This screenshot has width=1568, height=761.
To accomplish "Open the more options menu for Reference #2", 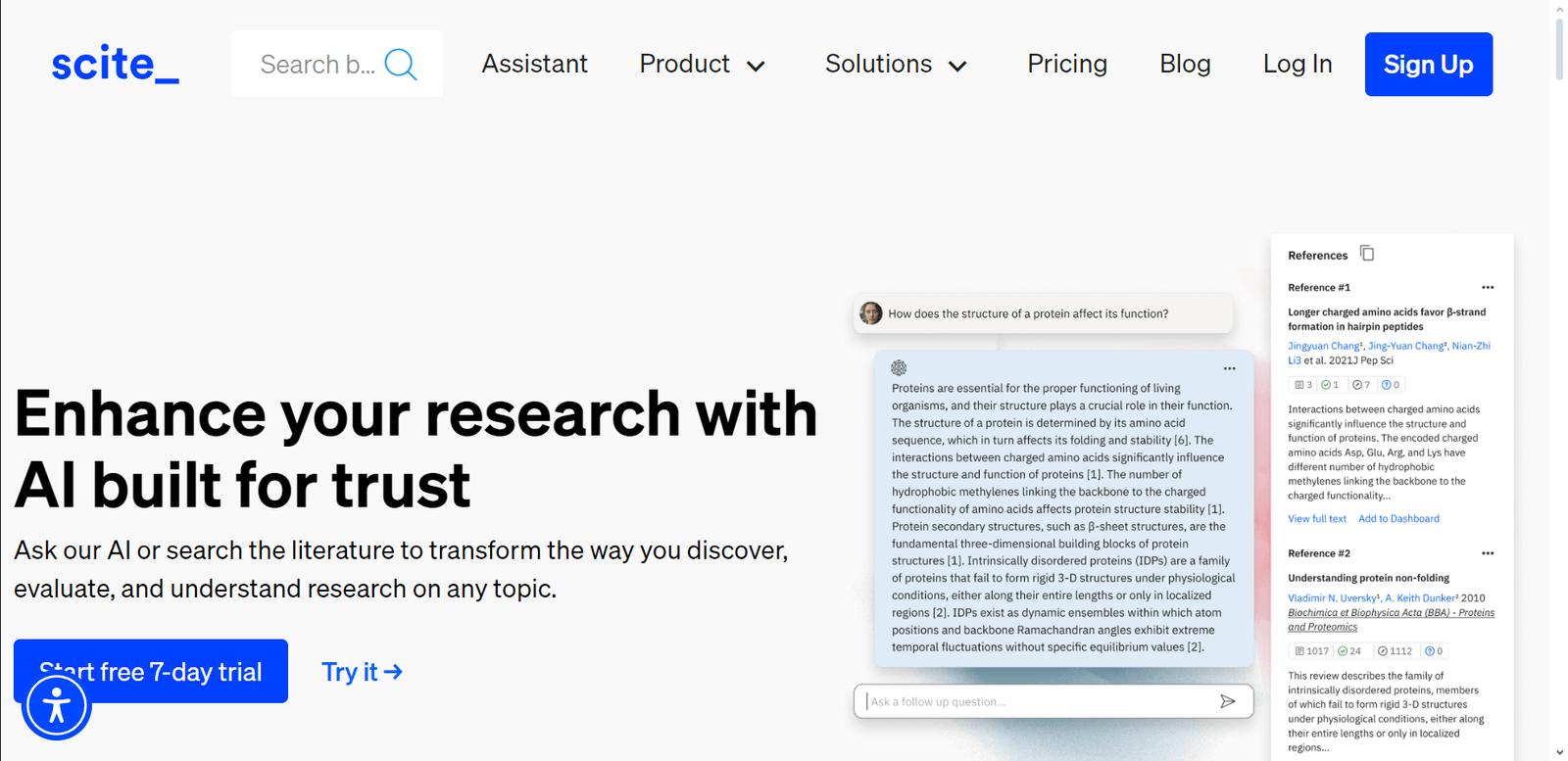I will [1488, 553].
